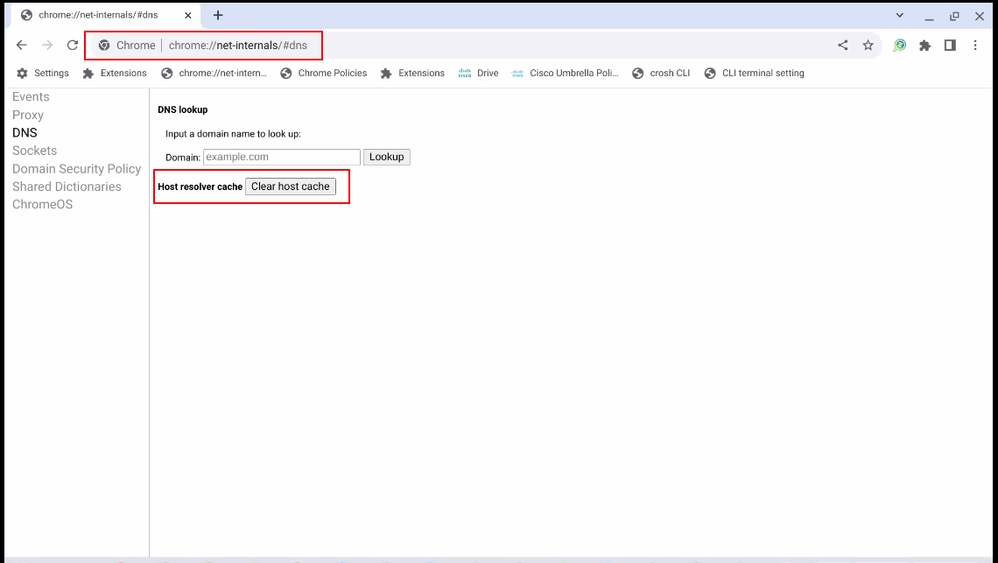The height and width of the screenshot is (563, 998).
Task: Open Chrome three-dot menu
Action: 975,45
